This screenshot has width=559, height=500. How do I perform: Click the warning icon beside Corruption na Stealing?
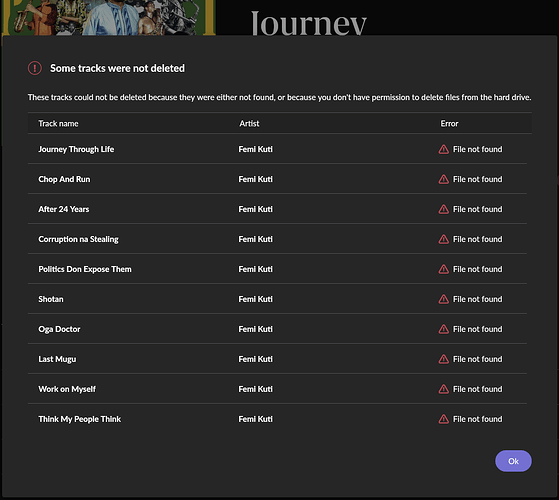pos(443,239)
